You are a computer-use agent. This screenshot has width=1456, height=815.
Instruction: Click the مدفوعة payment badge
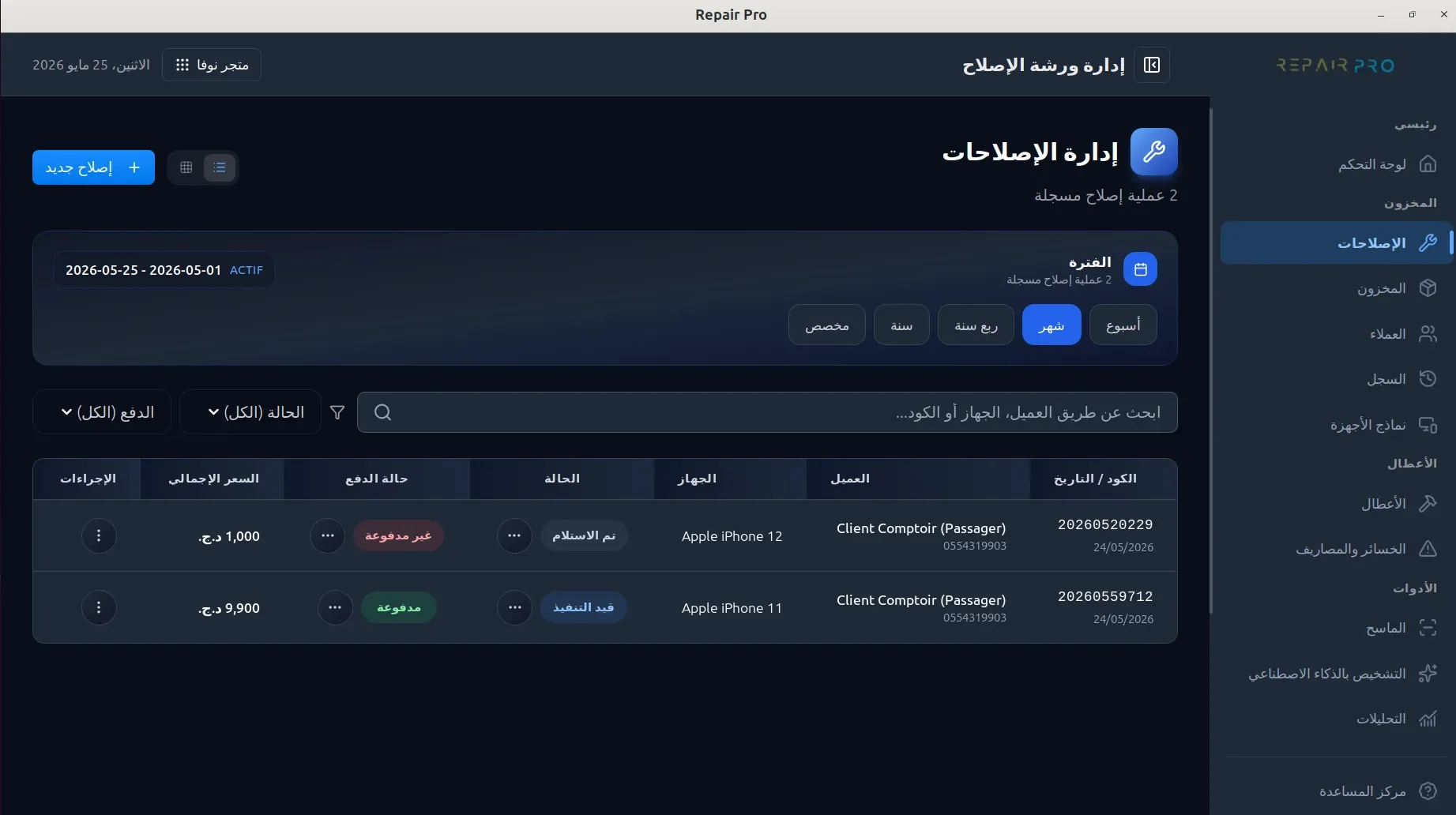(x=399, y=607)
